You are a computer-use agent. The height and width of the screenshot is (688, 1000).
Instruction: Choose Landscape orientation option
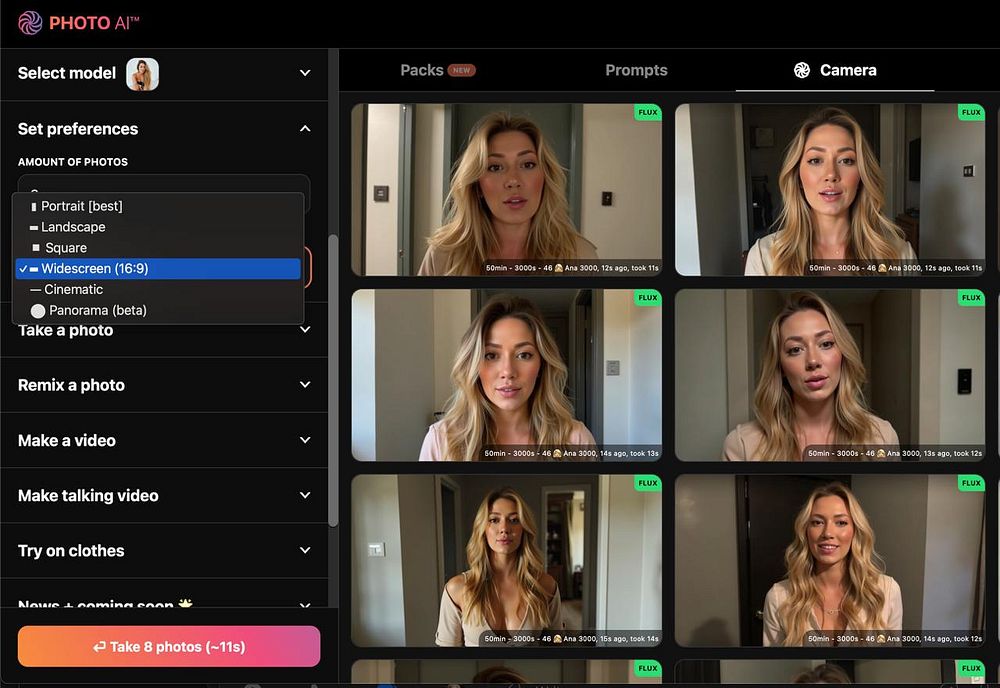(158, 227)
